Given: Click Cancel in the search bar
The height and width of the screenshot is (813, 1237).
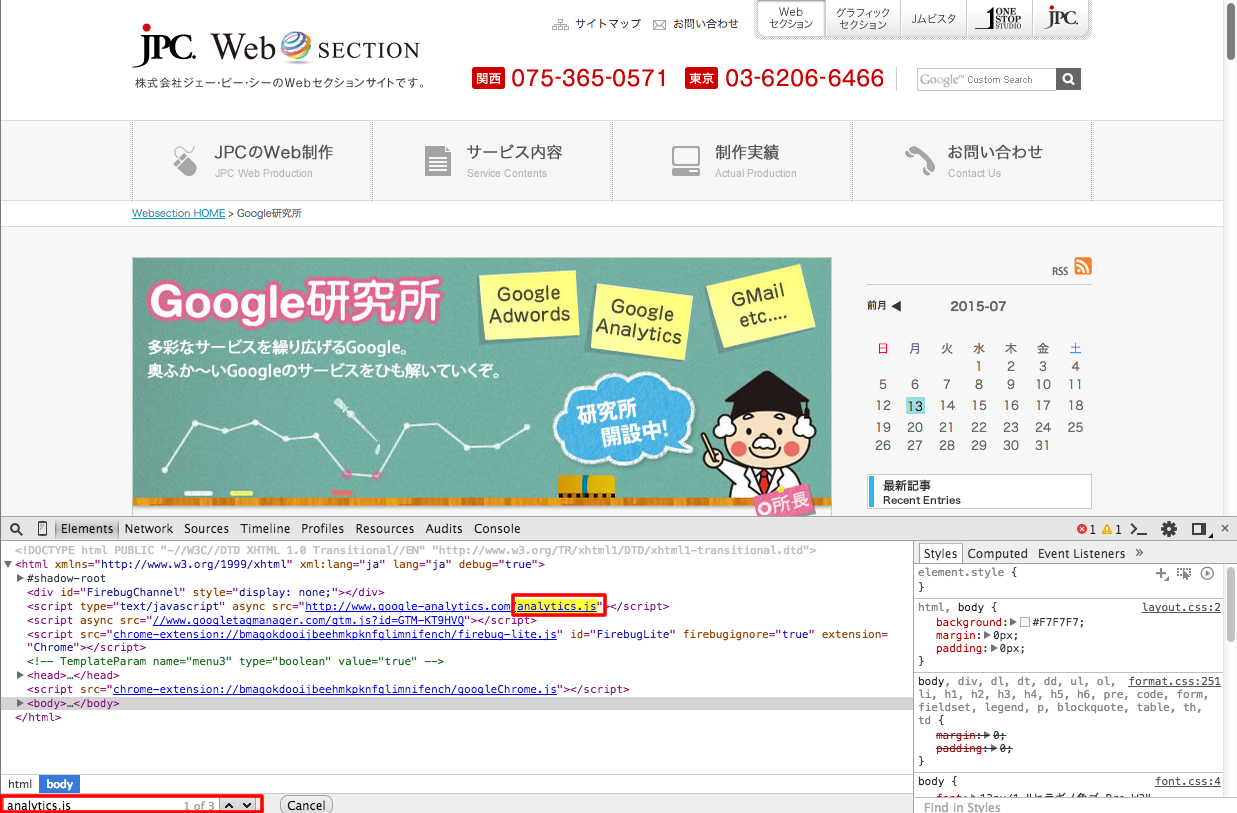Looking at the screenshot, I should (x=306, y=805).
